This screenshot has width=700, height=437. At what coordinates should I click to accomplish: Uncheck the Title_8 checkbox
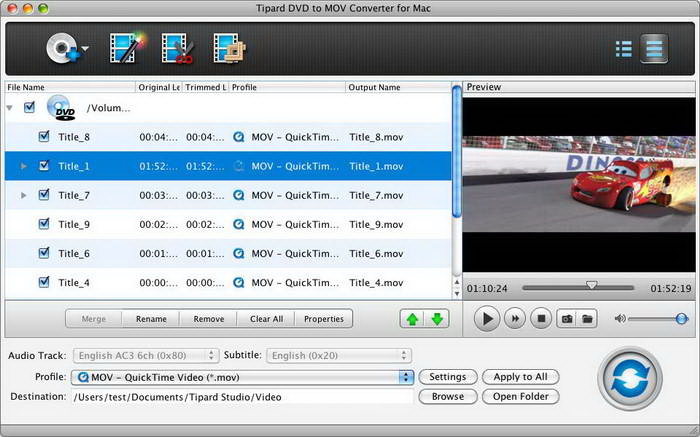44,137
